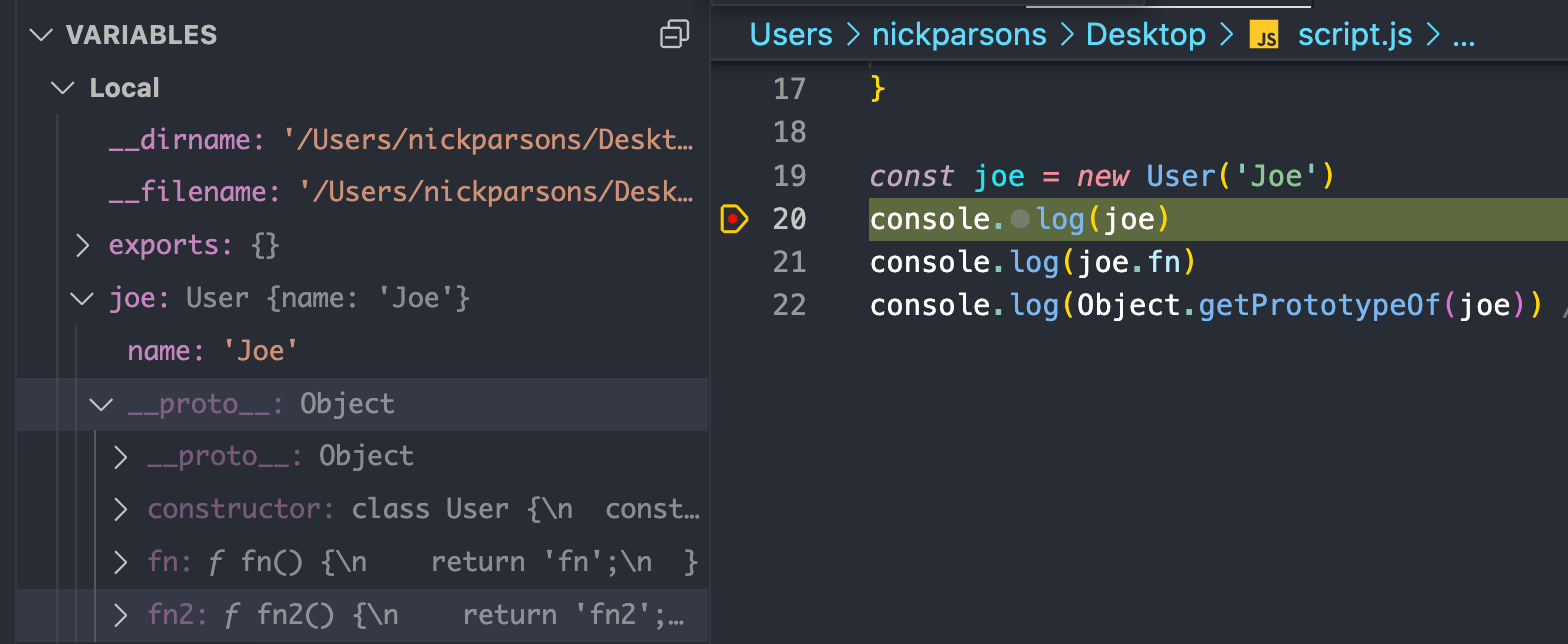Expand the fn function entry

121,562
